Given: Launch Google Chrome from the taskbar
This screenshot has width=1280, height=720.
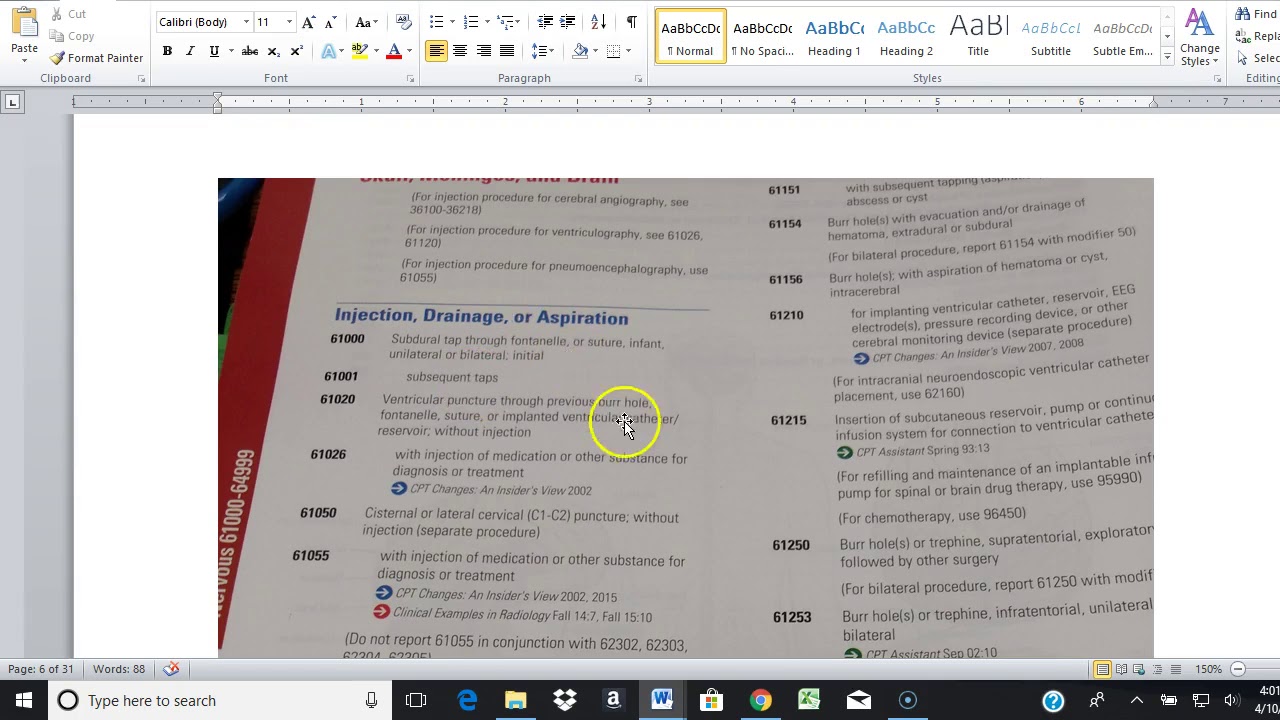Looking at the screenshot, I should (761, 700).
